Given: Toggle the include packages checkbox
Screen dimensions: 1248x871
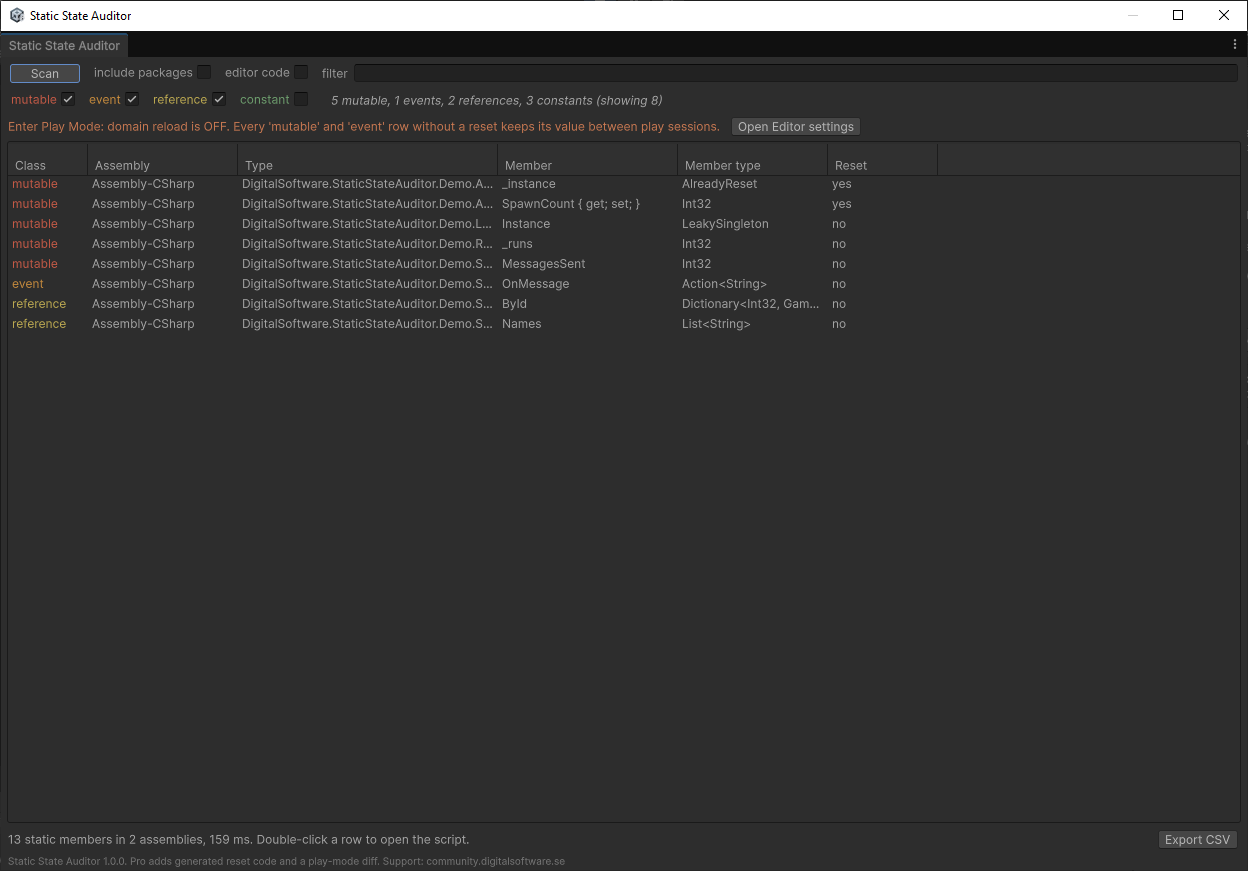Looking at the screenshot, I should click(204, 72).
